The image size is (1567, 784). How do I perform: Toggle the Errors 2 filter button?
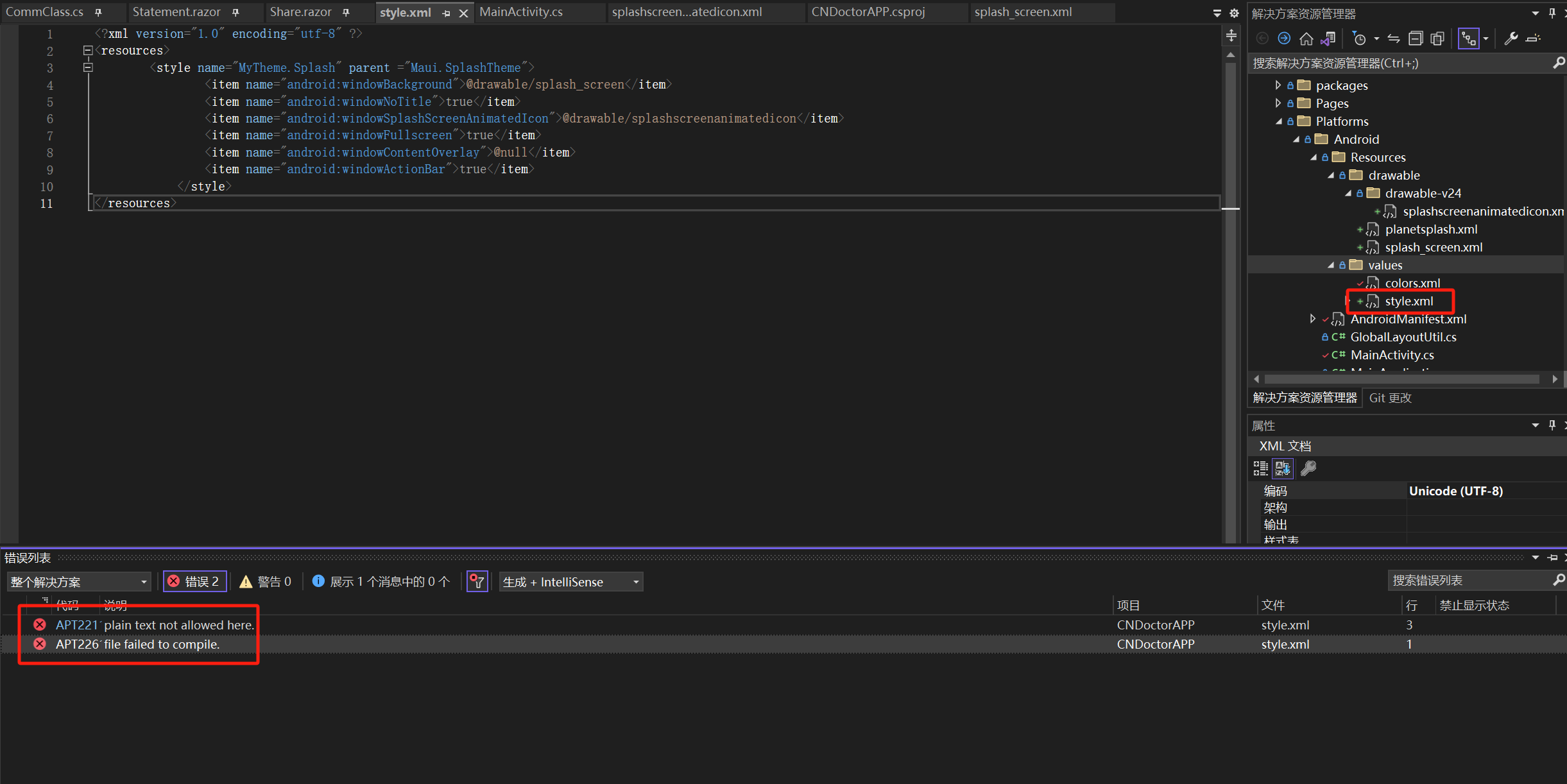pyautogui.click(x=194, y=581)
